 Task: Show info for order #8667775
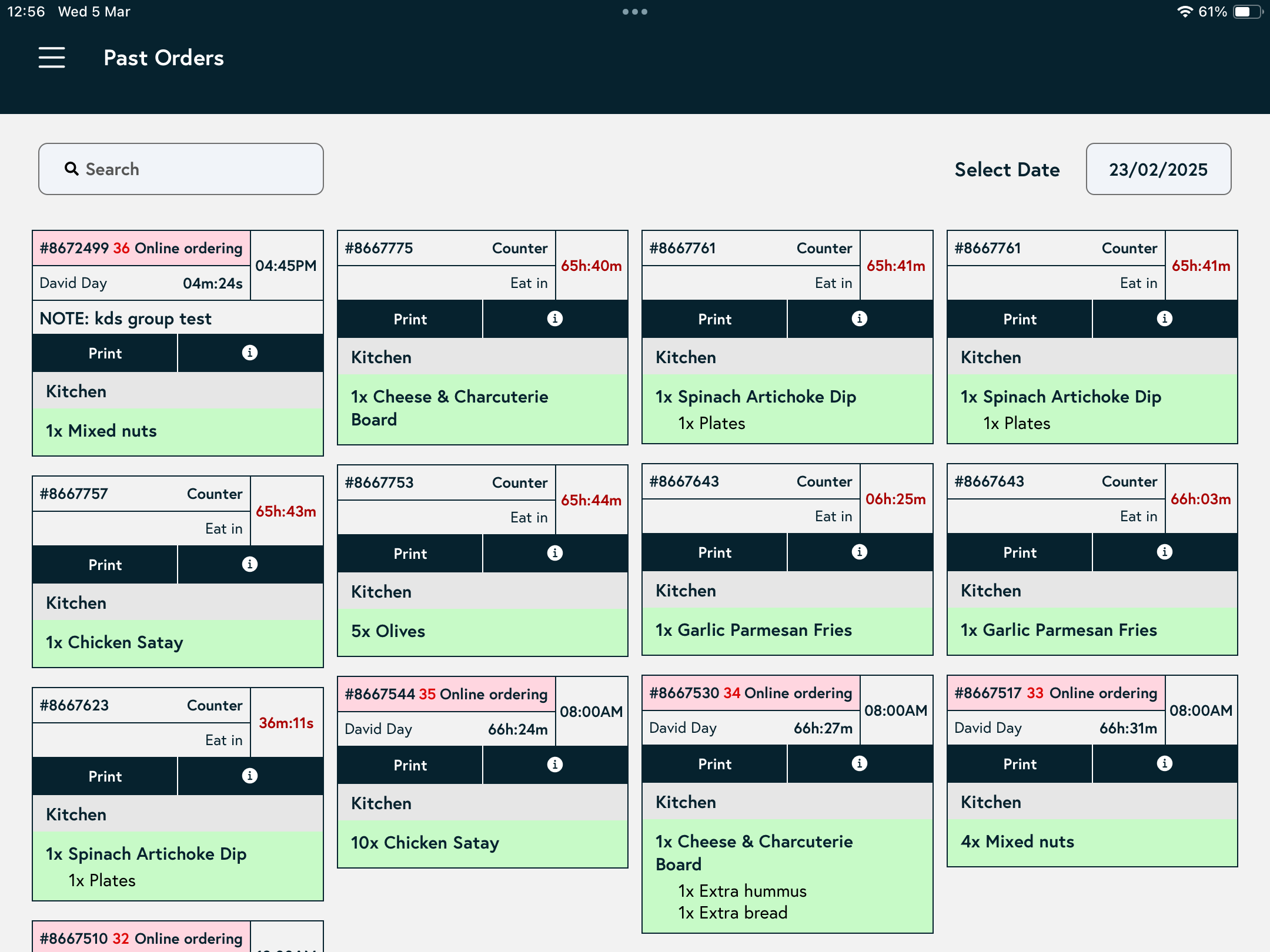pyautogui.click(x=554, y=319)
